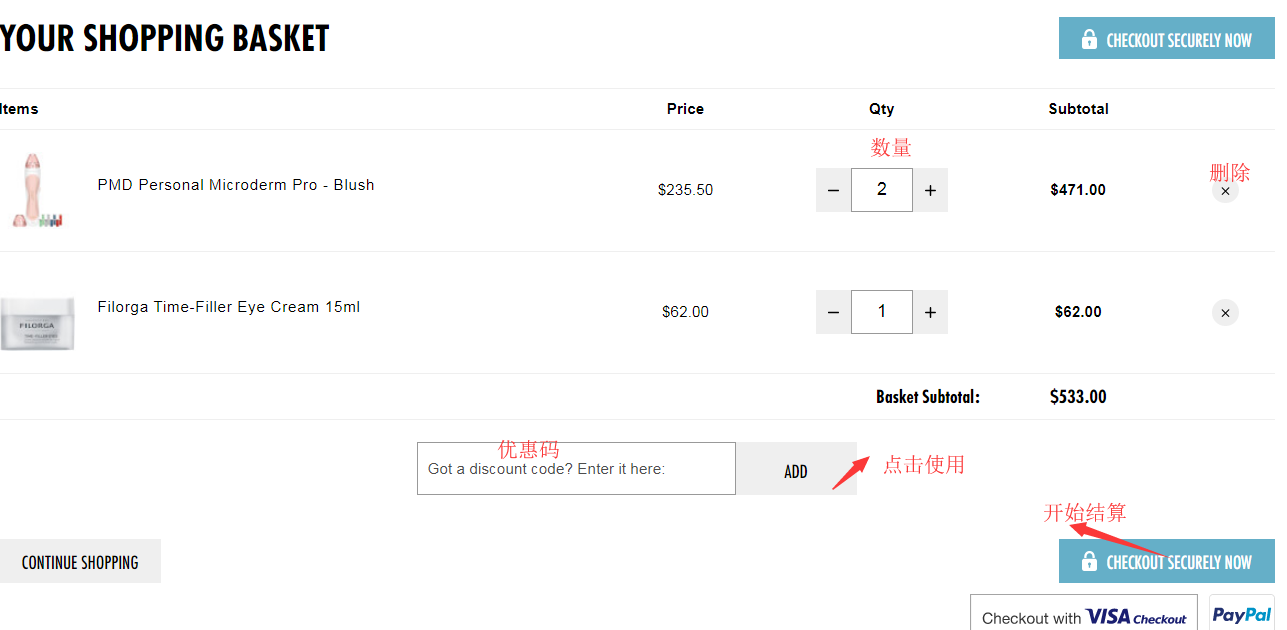Click the PMD Microderm quantity field
The height and width of the screenshot is (630, 1287).
click(881, 190)
